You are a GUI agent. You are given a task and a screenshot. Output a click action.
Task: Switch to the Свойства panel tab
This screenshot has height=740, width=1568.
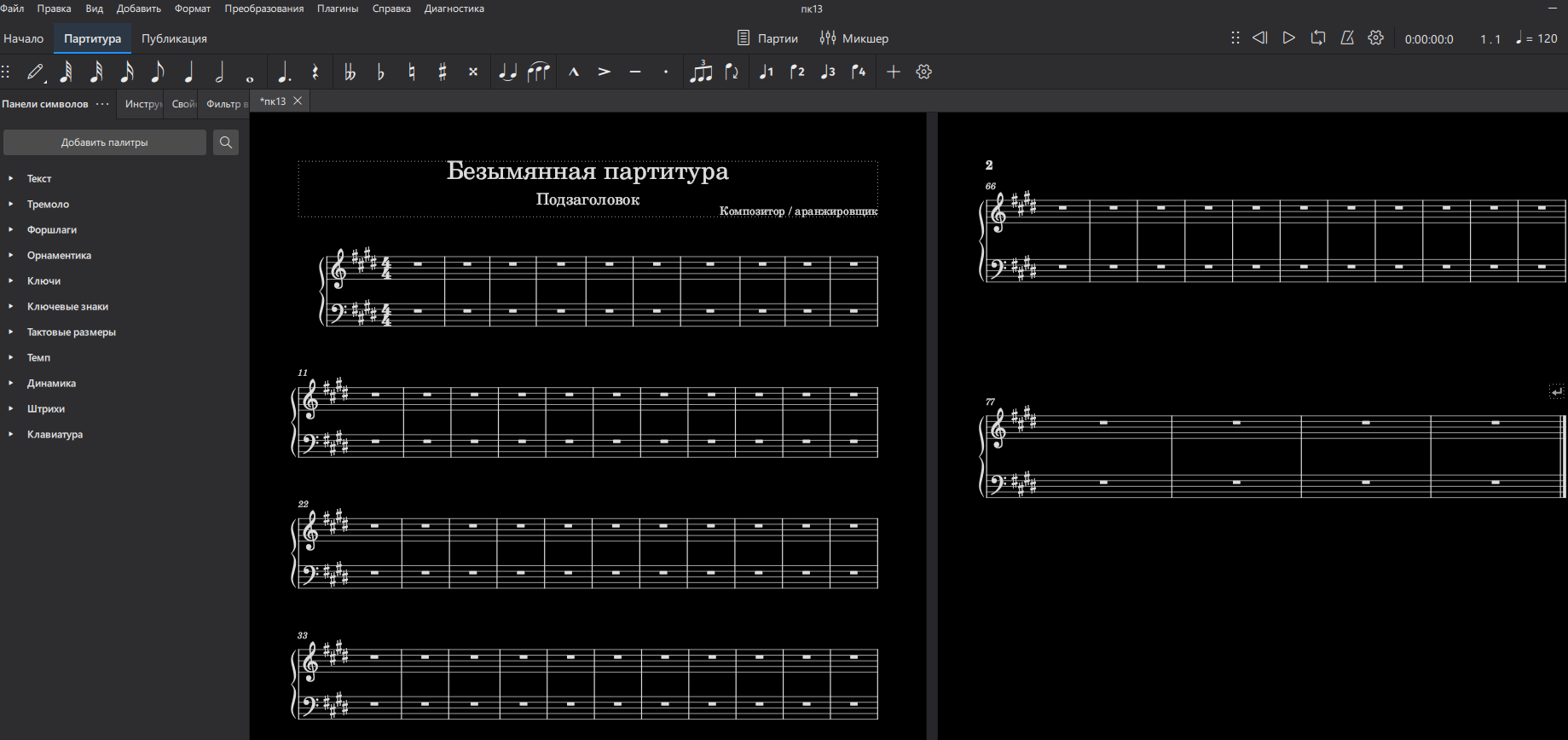183,104
